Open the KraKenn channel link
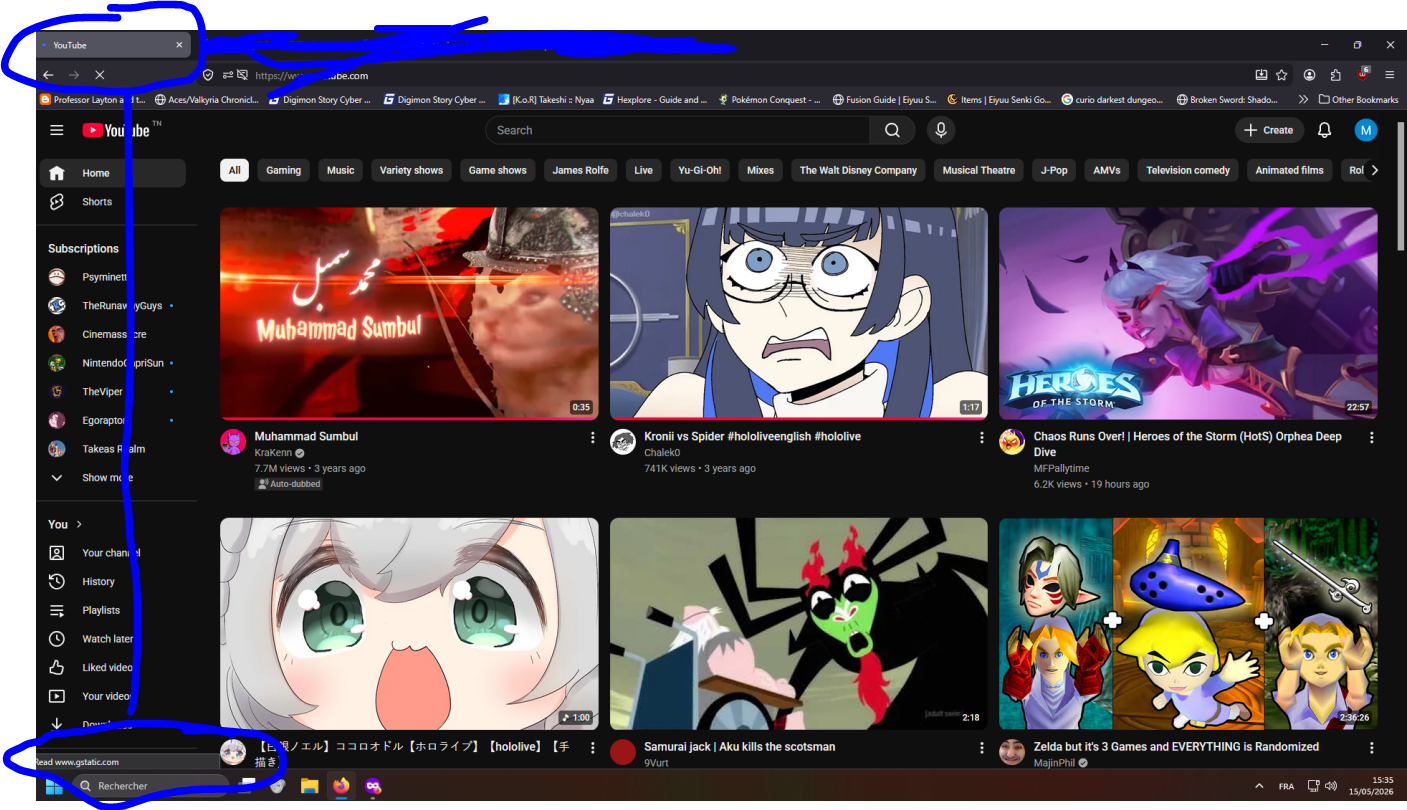The width and height of the screenshot is (1407, 810). click(x=274, y=453)
